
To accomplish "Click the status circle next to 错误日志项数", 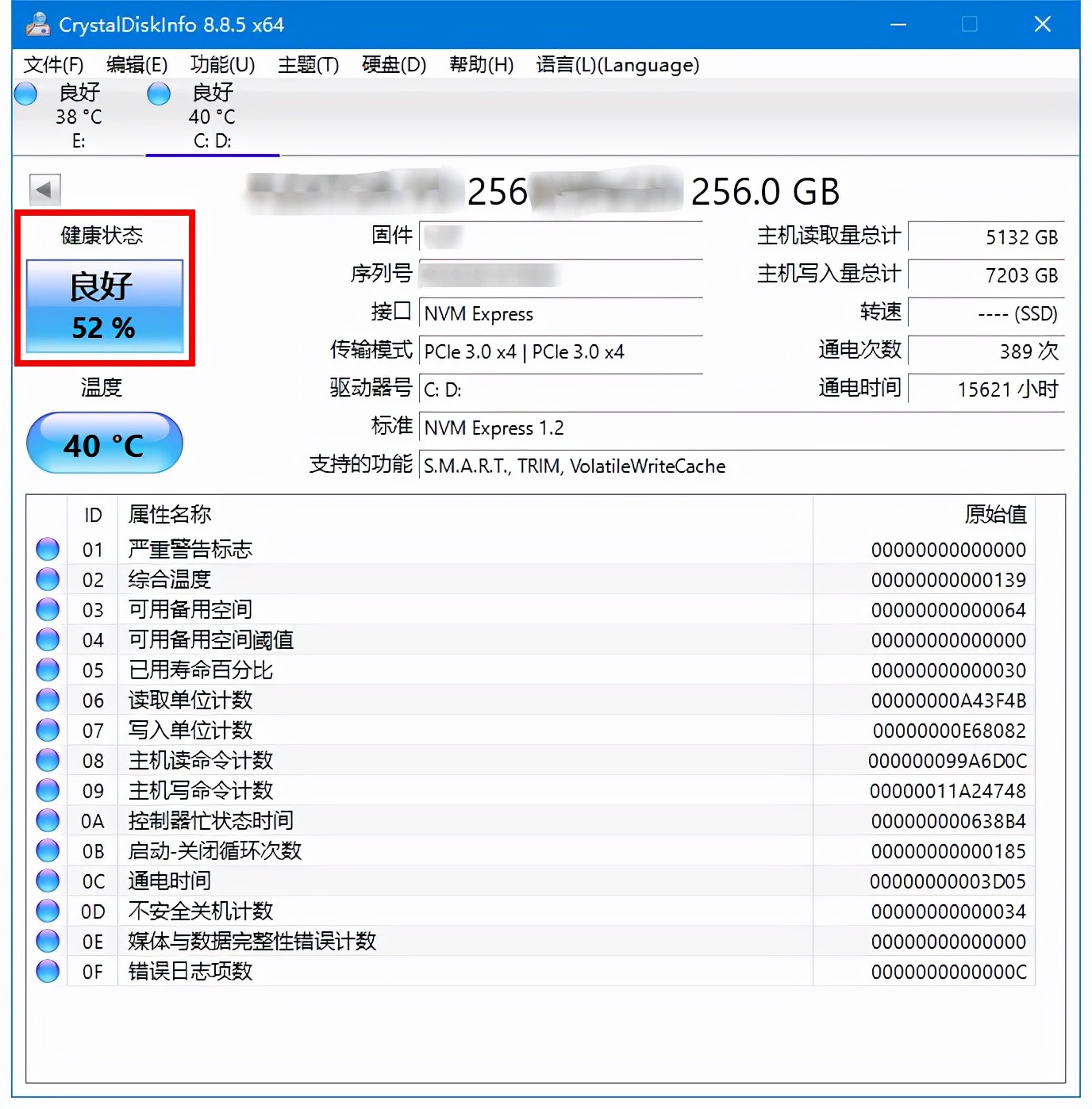I will (x=47, y=971).
